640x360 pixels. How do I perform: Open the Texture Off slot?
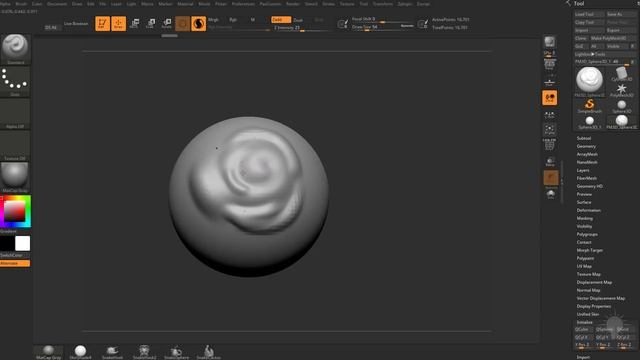[x=15, y=145]
